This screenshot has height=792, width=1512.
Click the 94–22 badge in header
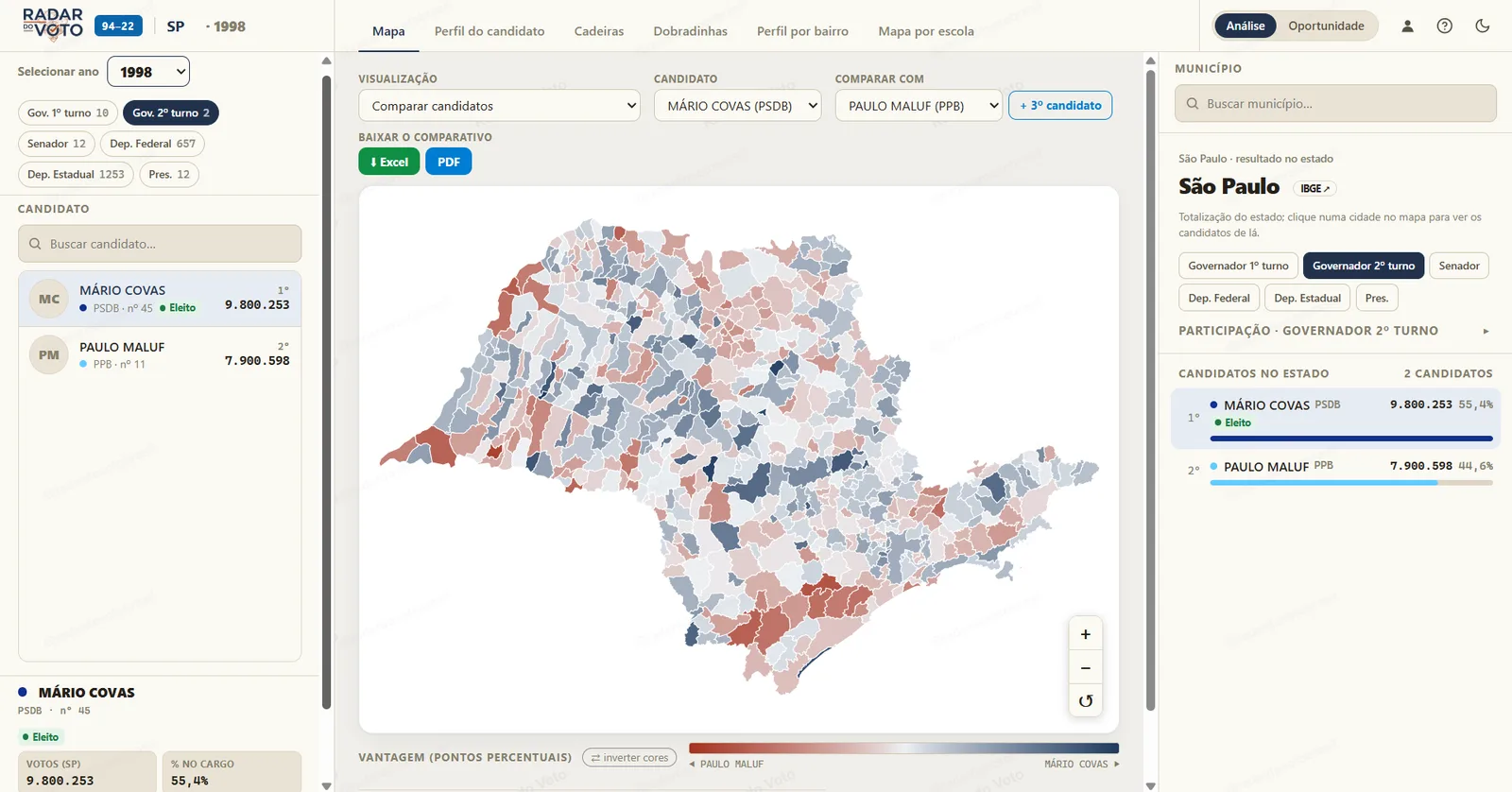118,26
